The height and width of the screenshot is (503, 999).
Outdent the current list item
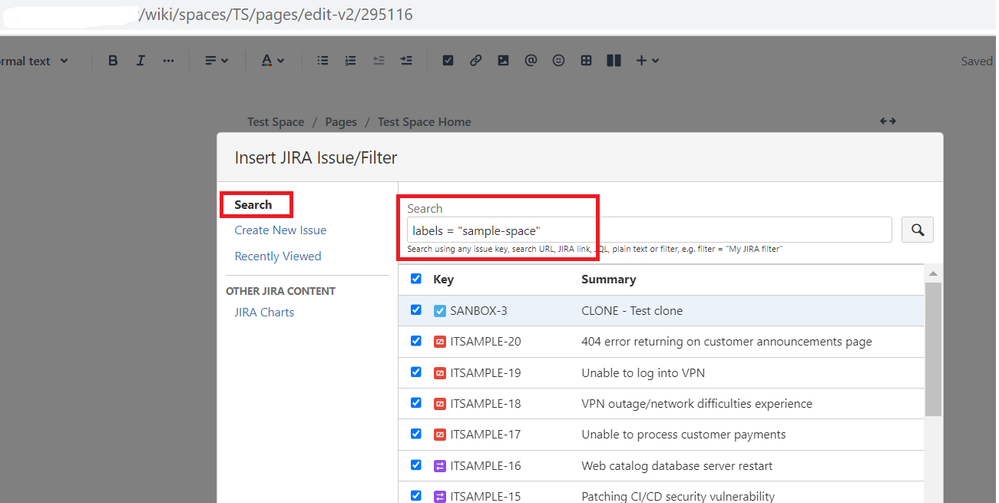pyautogui.click(x=378, y=61)
